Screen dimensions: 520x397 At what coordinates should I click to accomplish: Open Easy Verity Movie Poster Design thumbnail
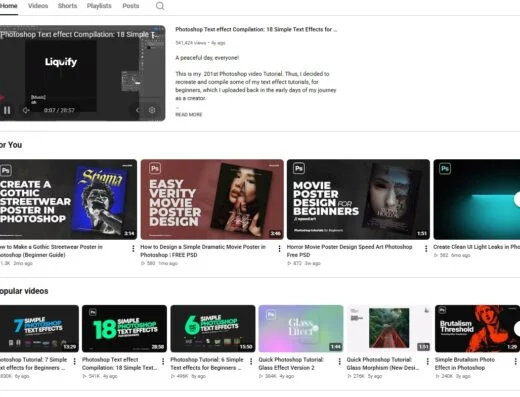(x=212, y=199)
